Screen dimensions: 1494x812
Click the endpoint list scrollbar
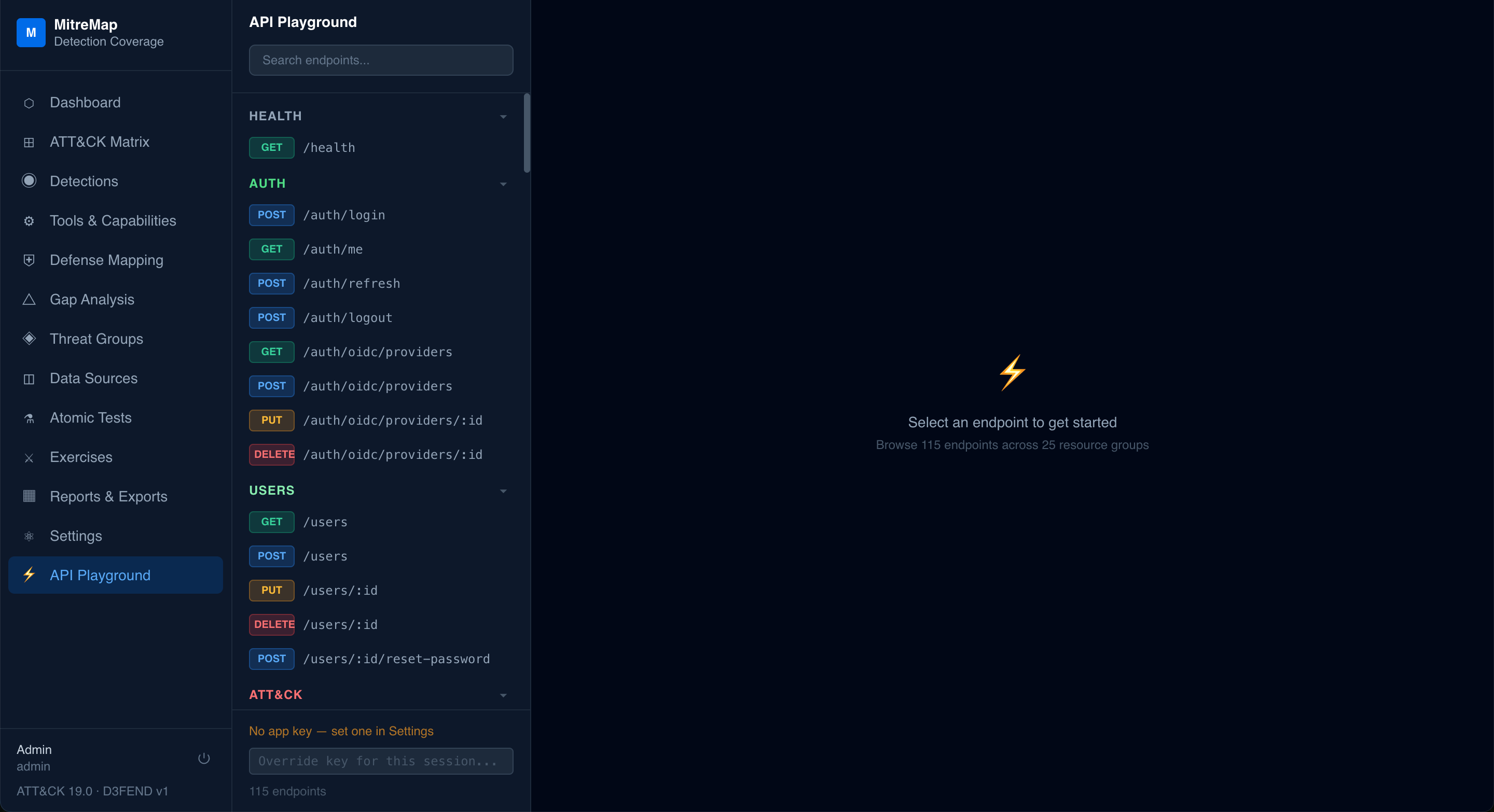(x=527, y=133)
